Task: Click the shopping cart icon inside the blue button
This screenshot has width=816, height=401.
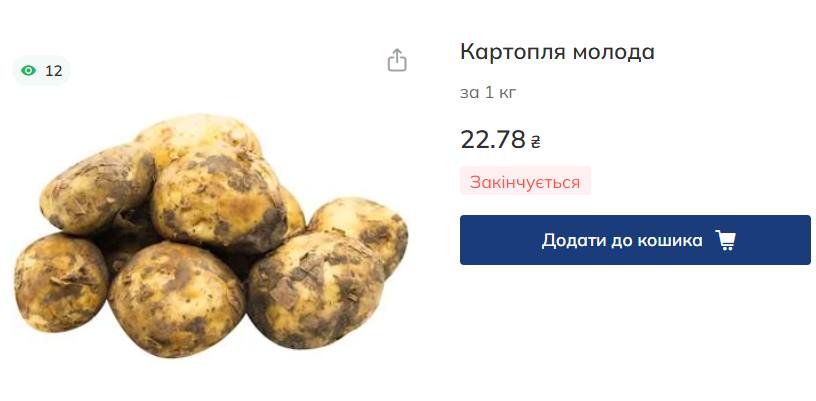Action: coord(725,240)
